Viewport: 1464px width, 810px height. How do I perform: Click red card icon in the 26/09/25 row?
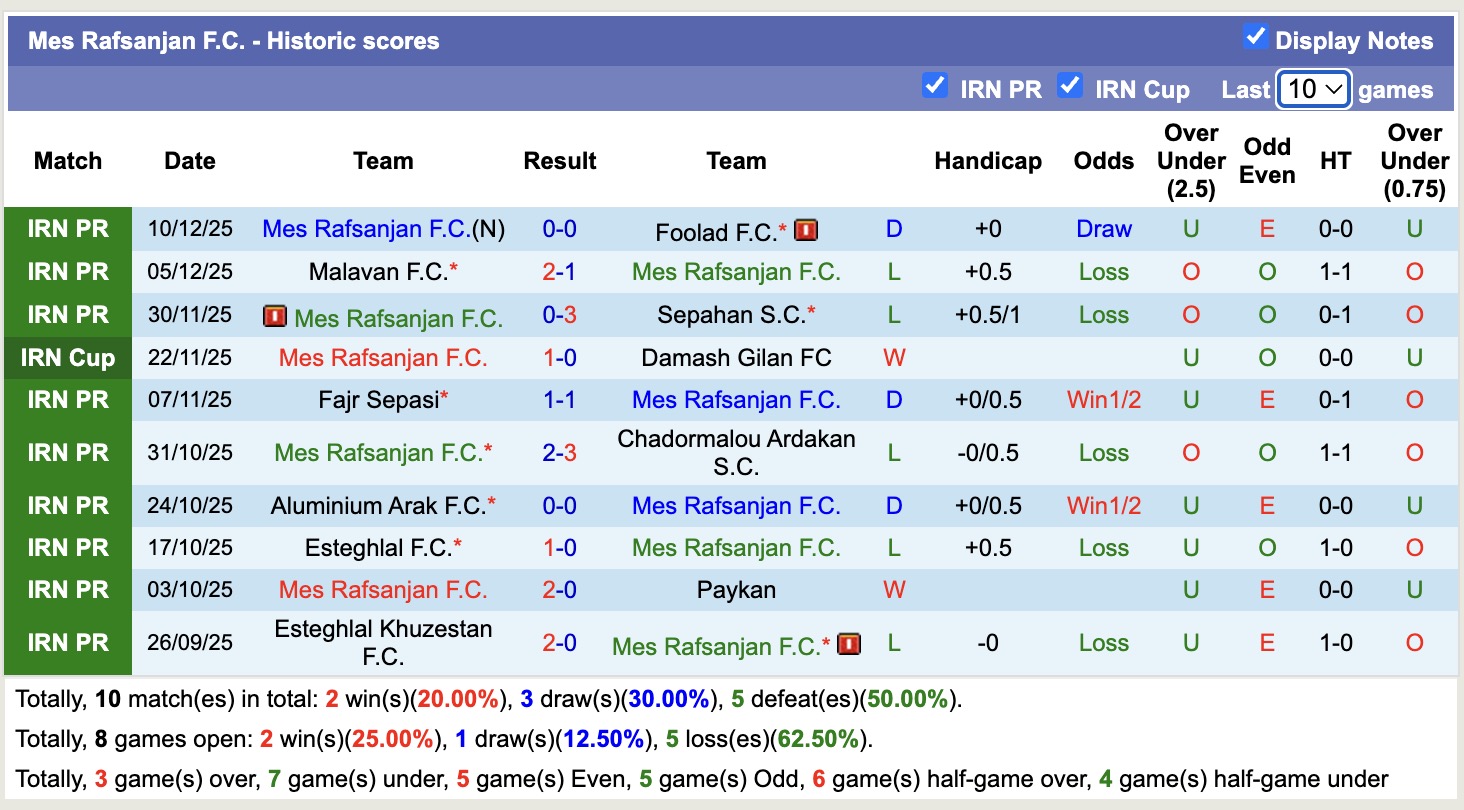849,643
